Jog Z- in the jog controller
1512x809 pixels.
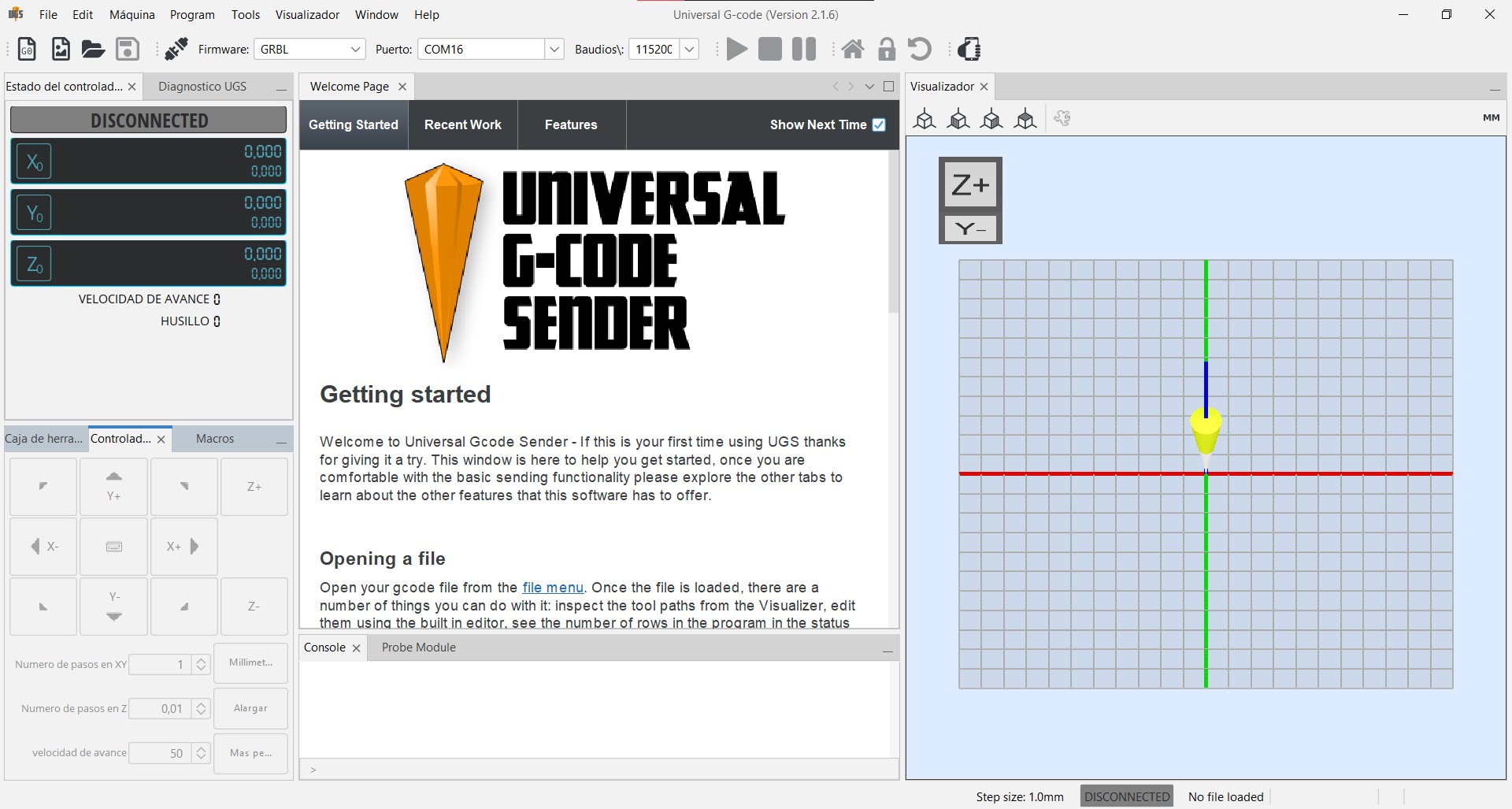(x=254, y=607)
